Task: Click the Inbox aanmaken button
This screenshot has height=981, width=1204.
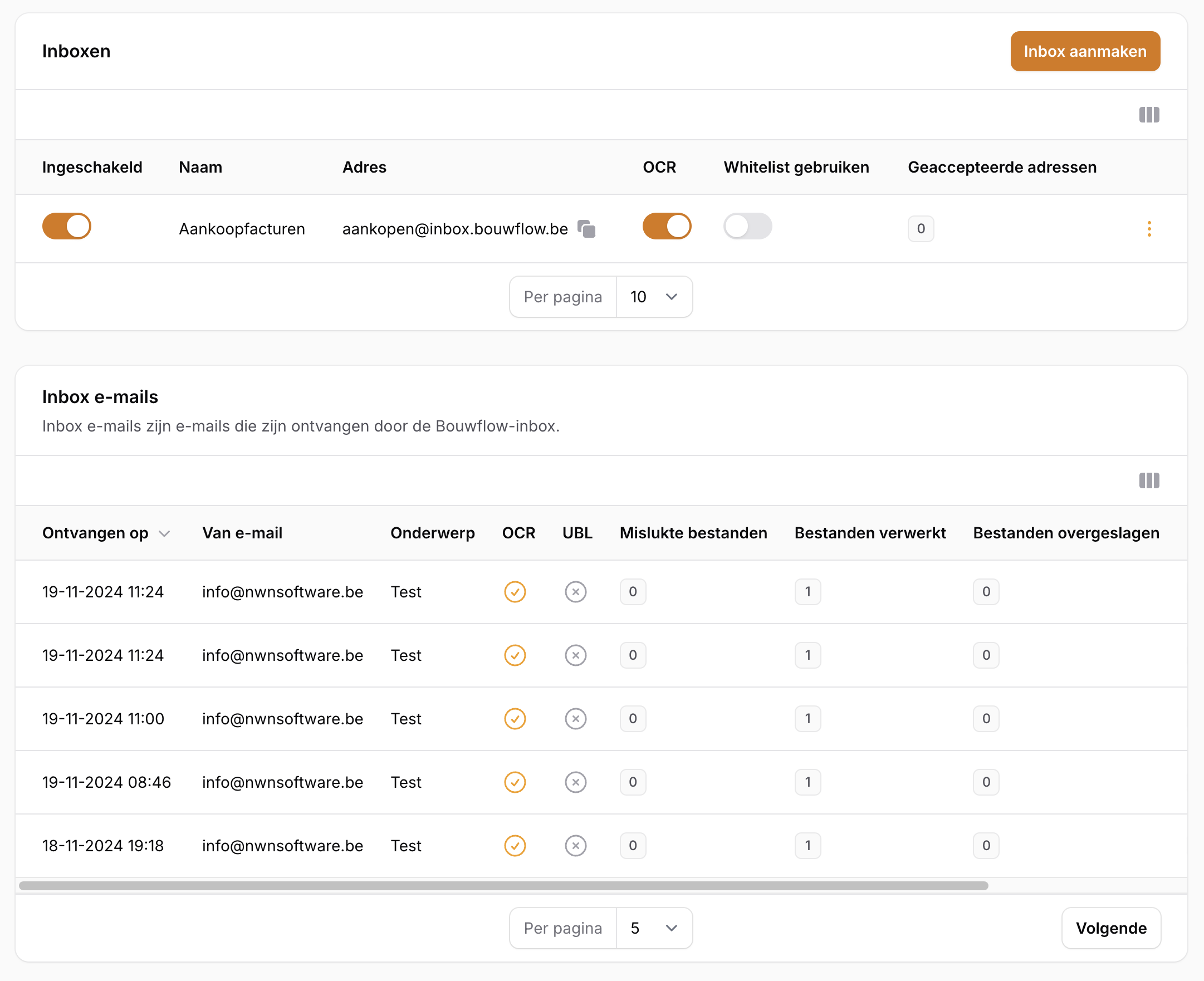Action: click(1084, 51)
